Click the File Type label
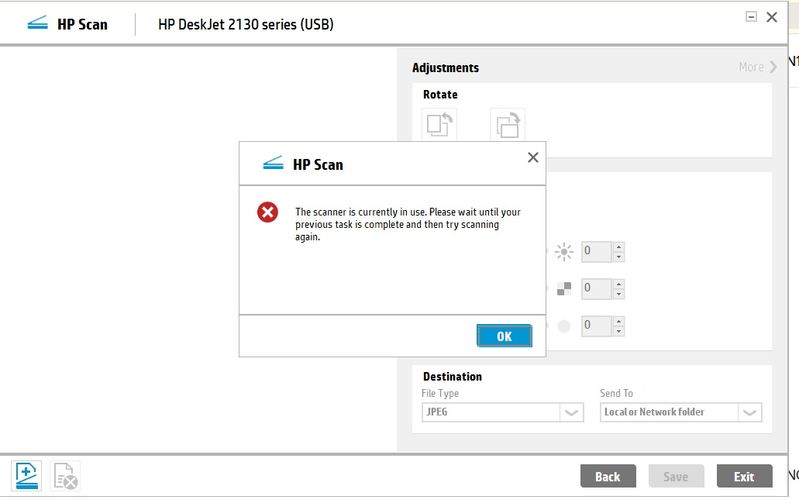Image resolution: width=799 pixels, height=500 pixels. click(440, 393)
